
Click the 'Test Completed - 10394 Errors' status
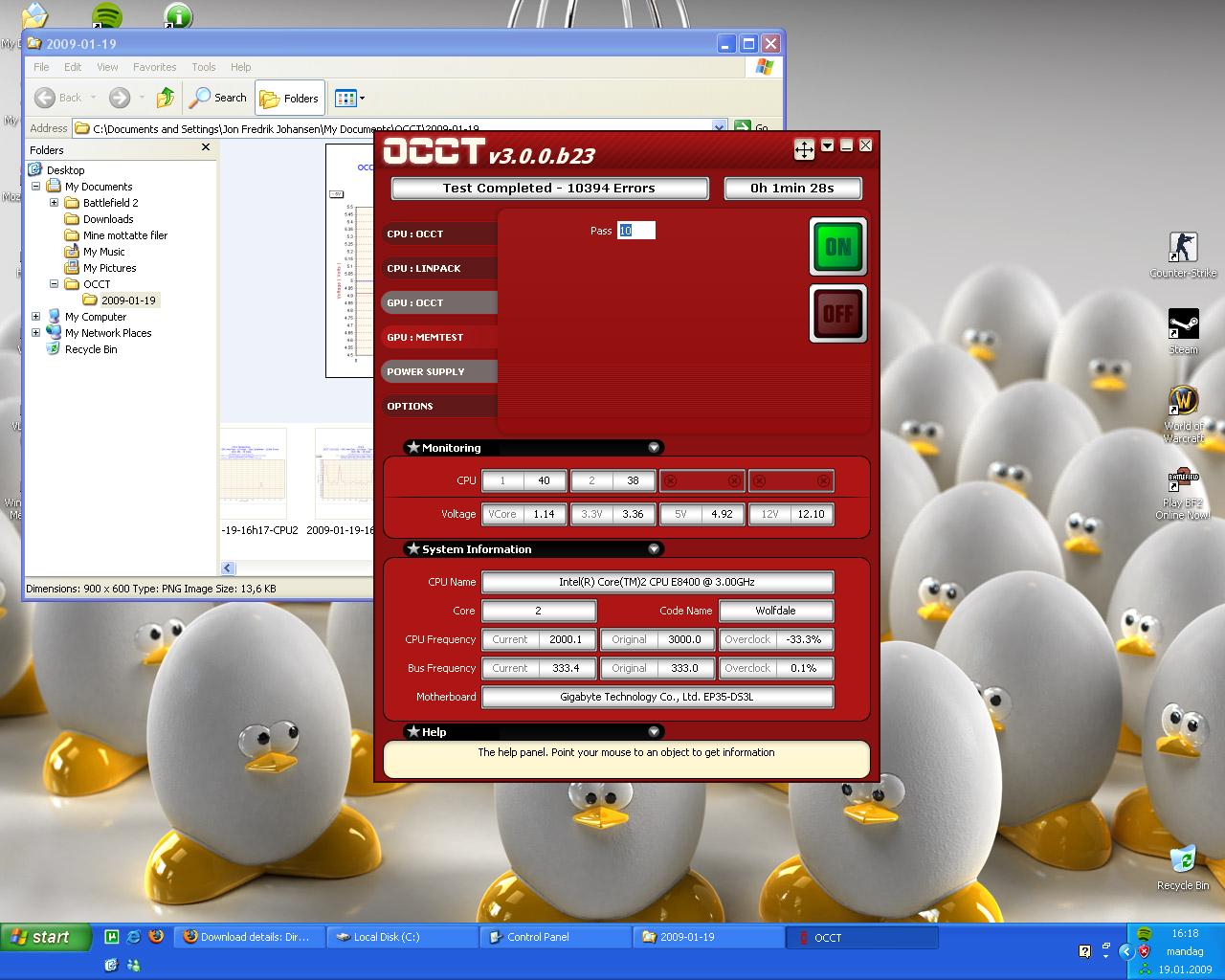click(549, 189)
